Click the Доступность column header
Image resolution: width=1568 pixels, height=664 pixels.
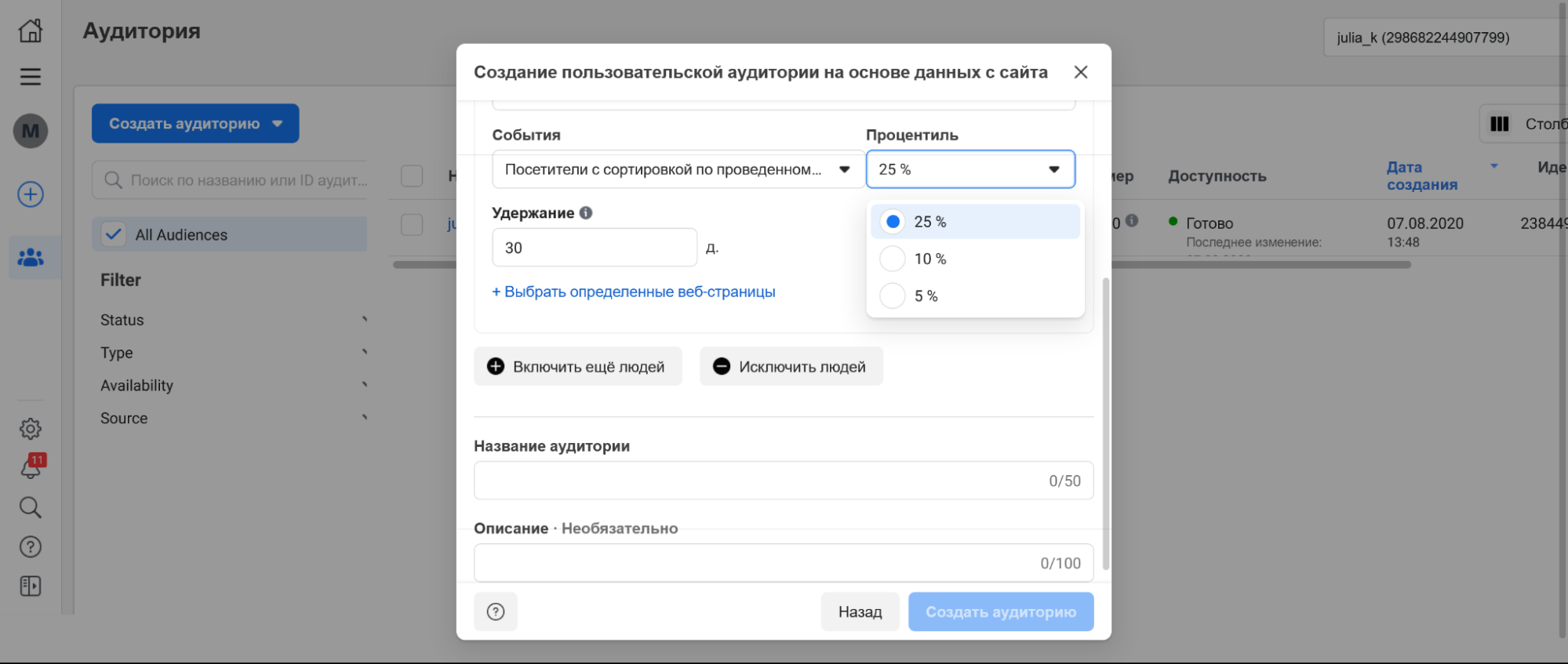pyautogui.click(x=1217, y=176)
